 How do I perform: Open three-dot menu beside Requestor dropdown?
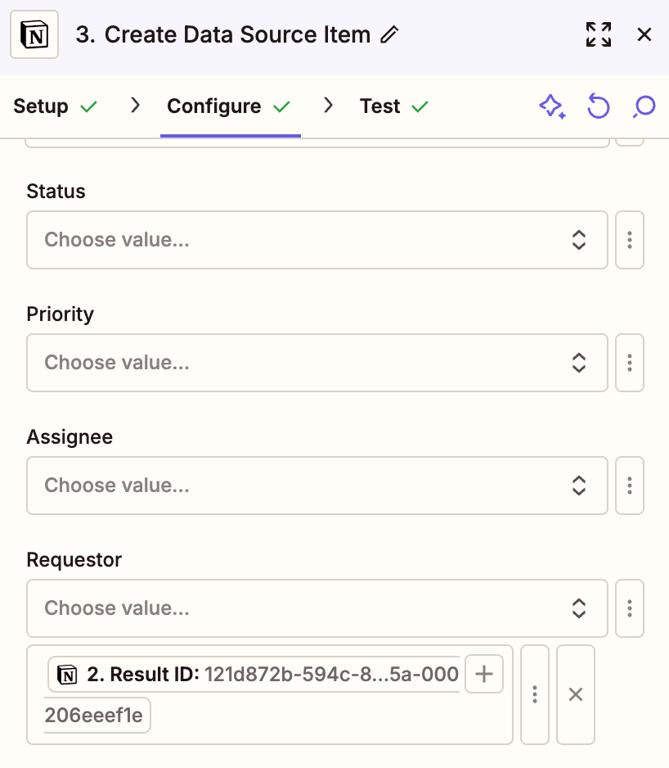point(630,608)
